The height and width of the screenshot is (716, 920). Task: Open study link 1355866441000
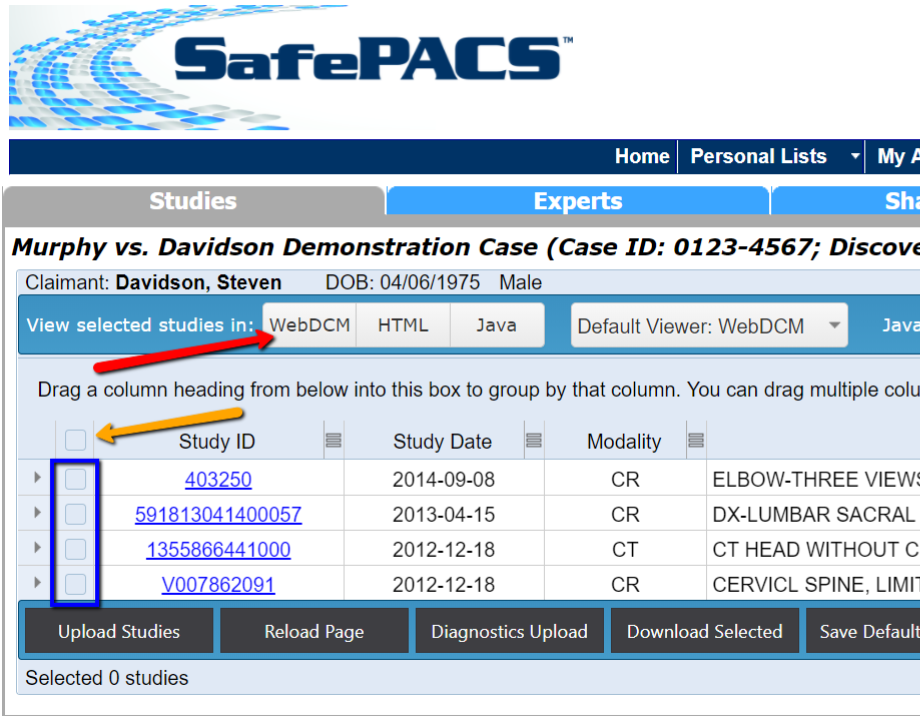(x=218, y=550)
